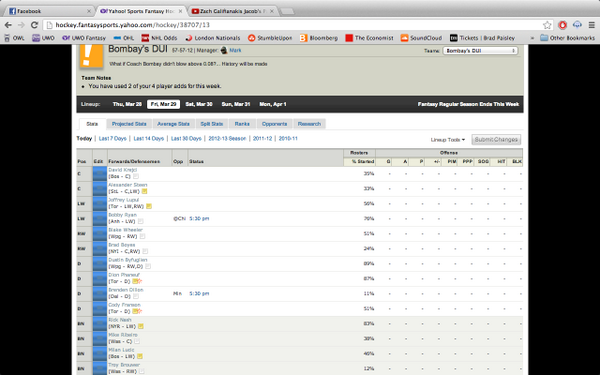Click the red extension icon in toolbar
600x375 pixels.
(x=562, y=25)
